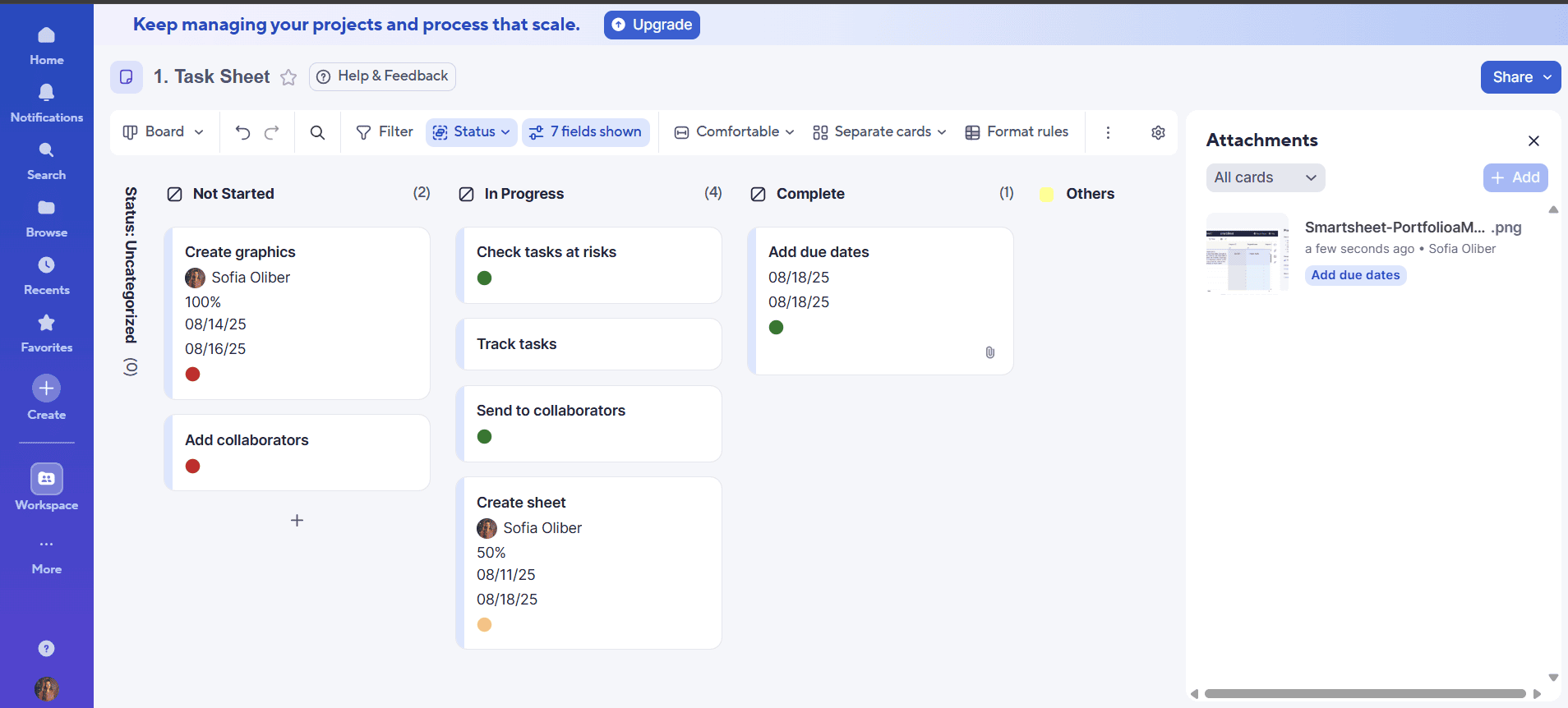1568x708 pixels.
Task: Expand the Board view dropdown
Action: pos(164,132)
